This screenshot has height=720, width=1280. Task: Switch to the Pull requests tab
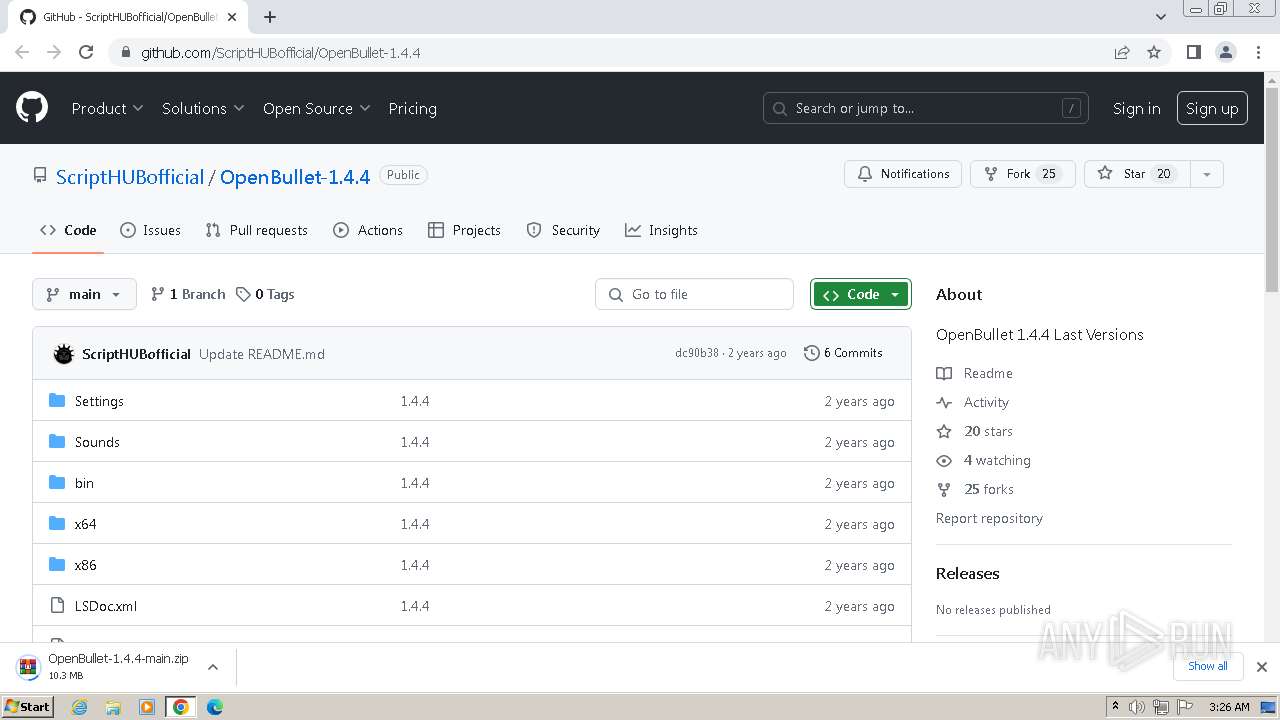click(x=257, y=230)
